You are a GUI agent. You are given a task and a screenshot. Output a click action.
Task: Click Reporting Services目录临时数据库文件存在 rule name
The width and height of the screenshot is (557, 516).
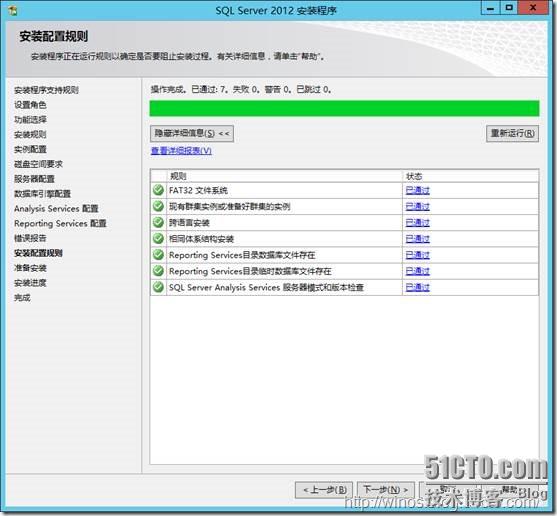pyautogui.click(x=250, y=271)
